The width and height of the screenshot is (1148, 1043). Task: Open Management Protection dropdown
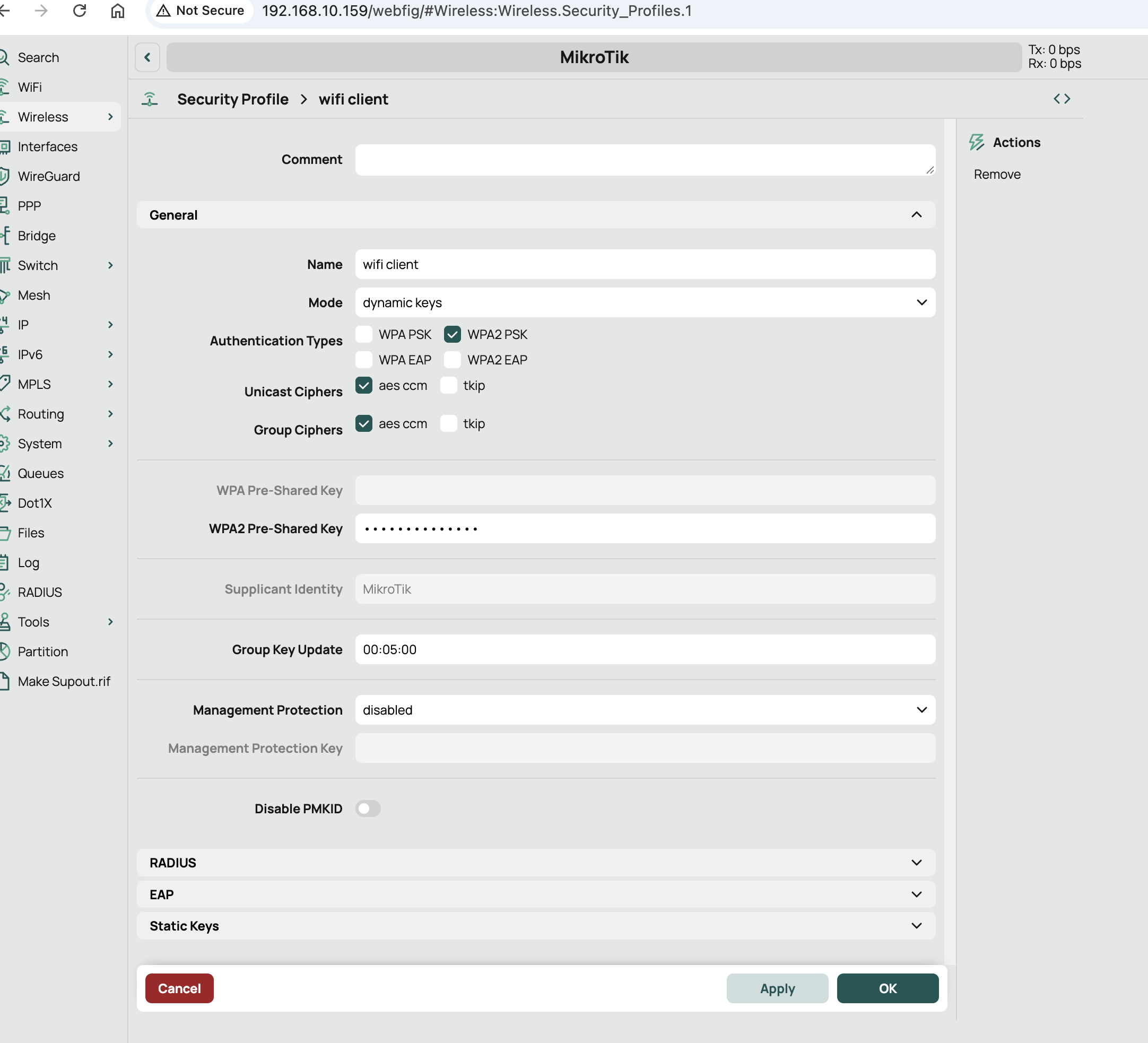[x=645, y=710]
